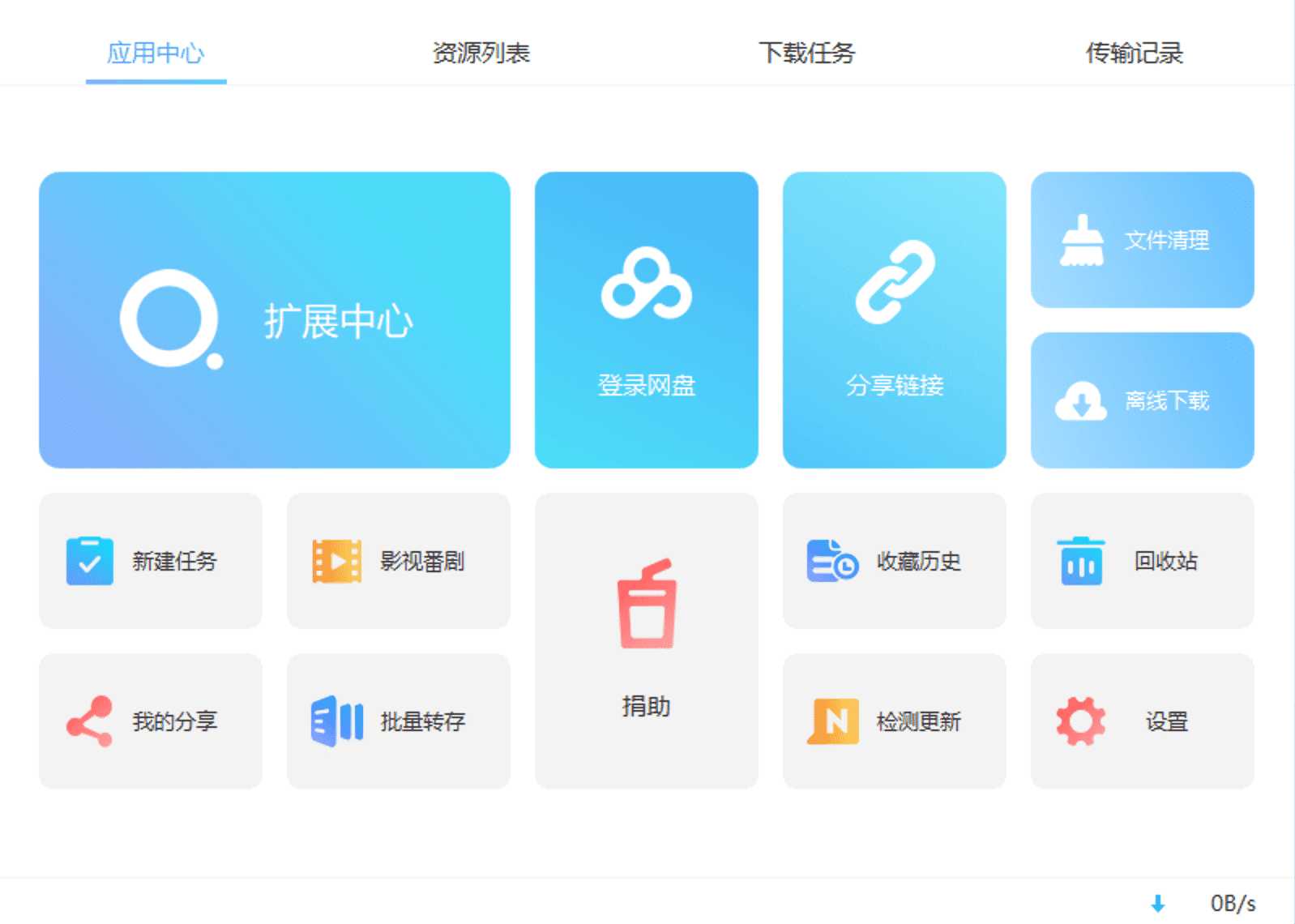
Task: Open the 收藏历史 history icon
Action: coord(832,561)
